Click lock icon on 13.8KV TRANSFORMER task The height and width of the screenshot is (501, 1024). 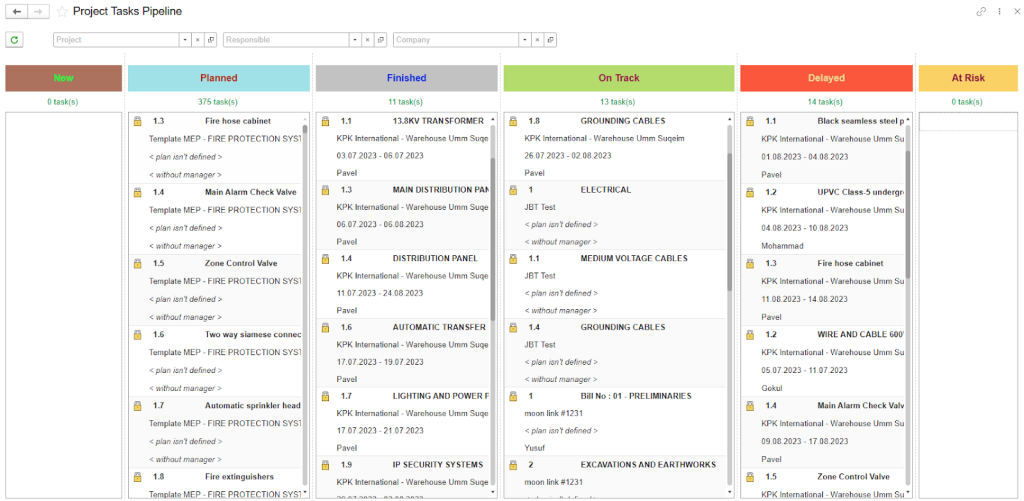coord(325,121)
